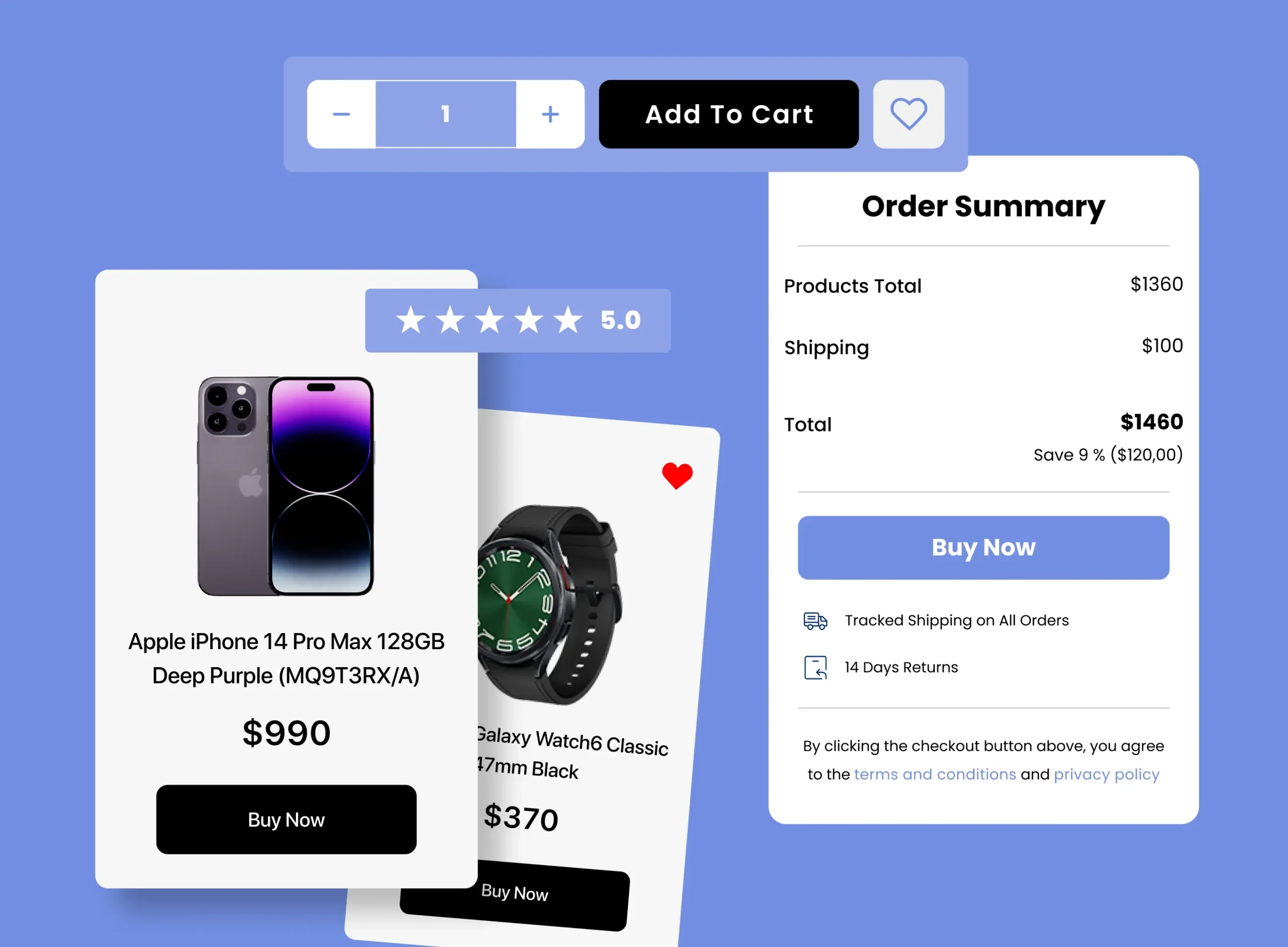Click the first rating star

pyautogui.click(x=411, y=320)
